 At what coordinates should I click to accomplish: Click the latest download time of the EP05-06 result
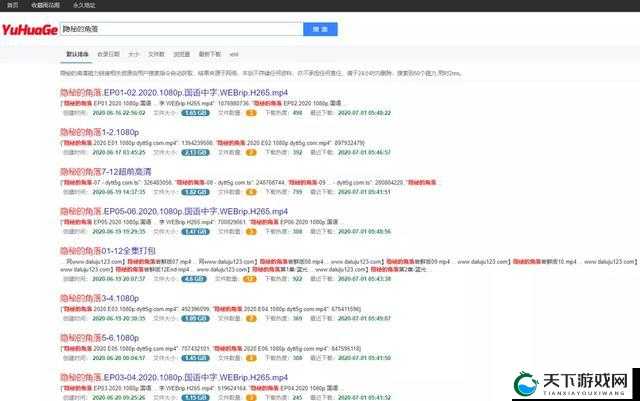[x=364, y=232]
